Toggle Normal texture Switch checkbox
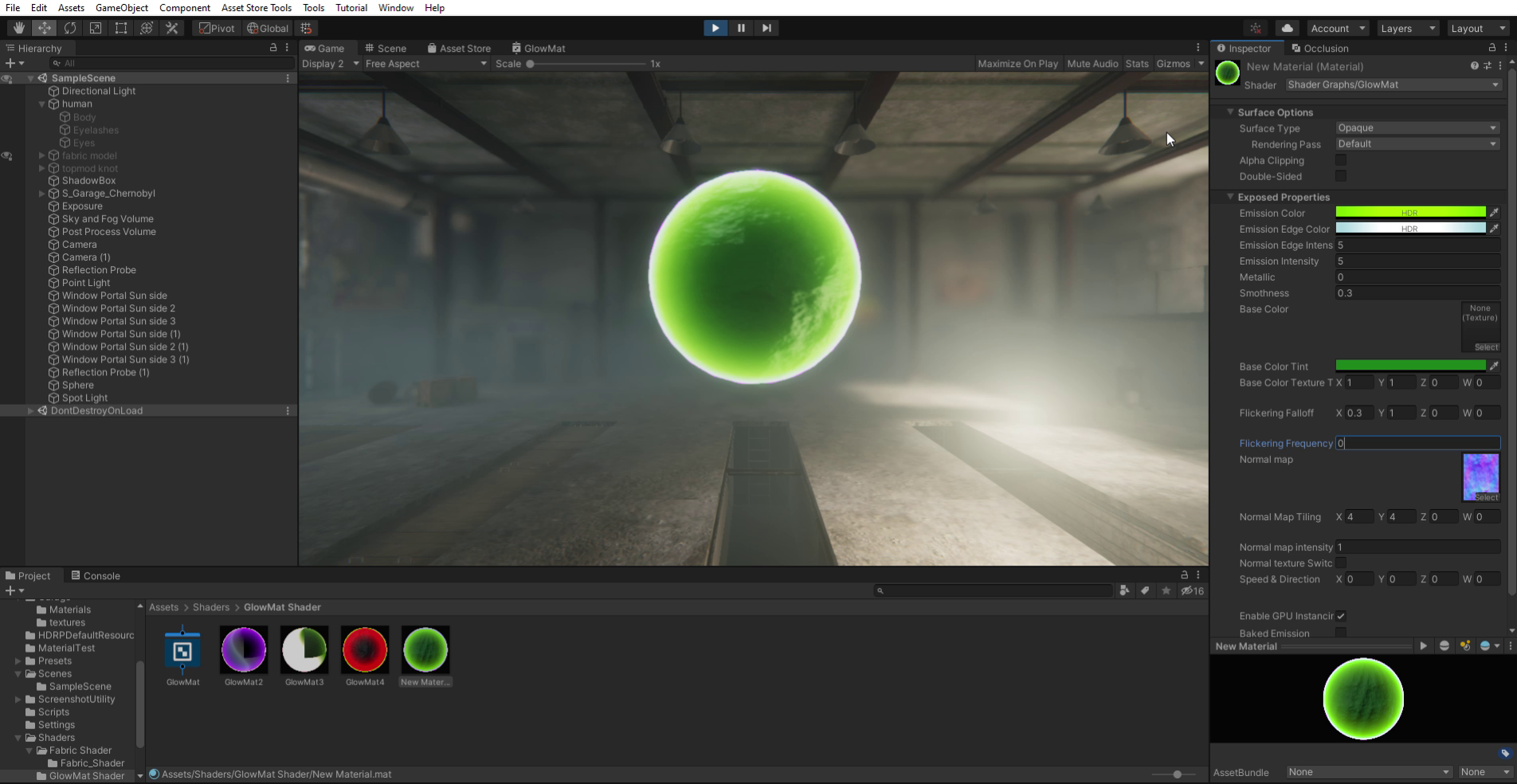The height and width of the screenshot is (784, 1517). click(1341, 563)
